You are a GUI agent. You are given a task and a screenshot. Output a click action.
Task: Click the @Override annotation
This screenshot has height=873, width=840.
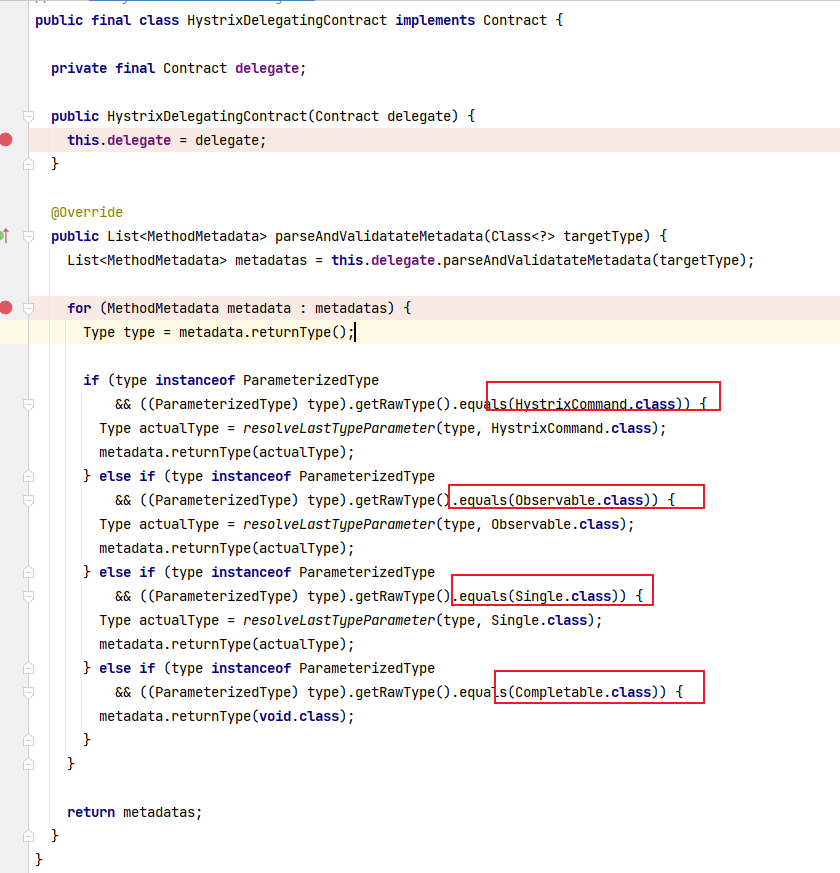tap(87, 212)
